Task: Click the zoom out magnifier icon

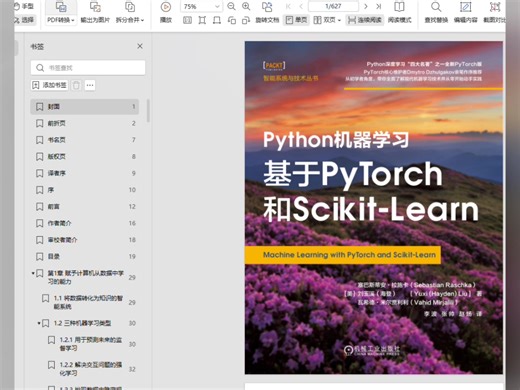Action: (x=231, y=6)
